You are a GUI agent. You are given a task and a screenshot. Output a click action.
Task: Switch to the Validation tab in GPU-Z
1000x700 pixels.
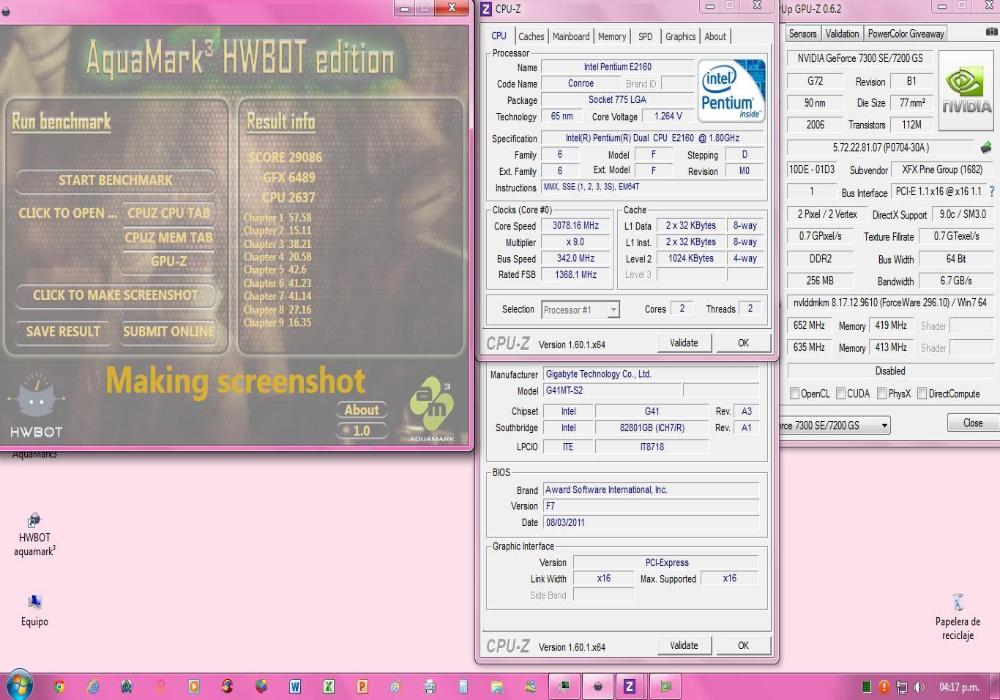(842, 33)
